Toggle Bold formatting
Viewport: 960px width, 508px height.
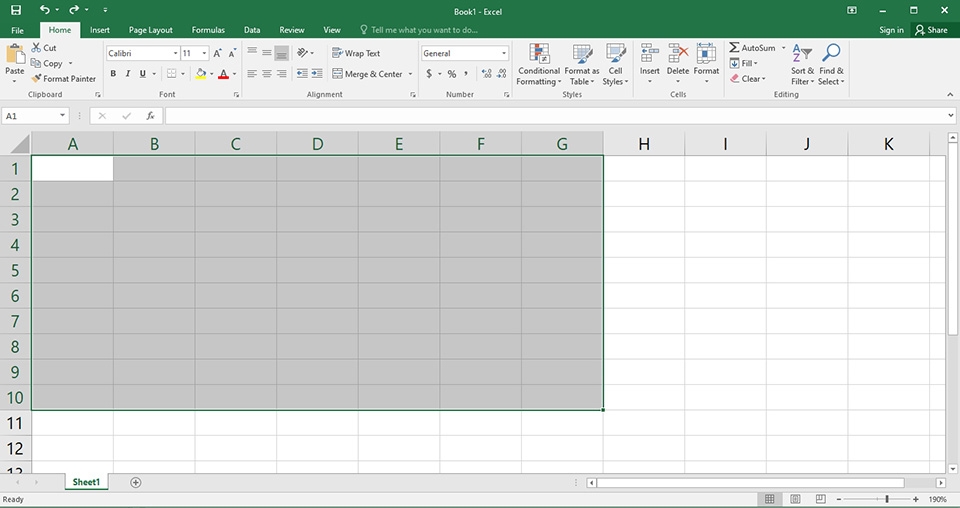pos(113,73)
